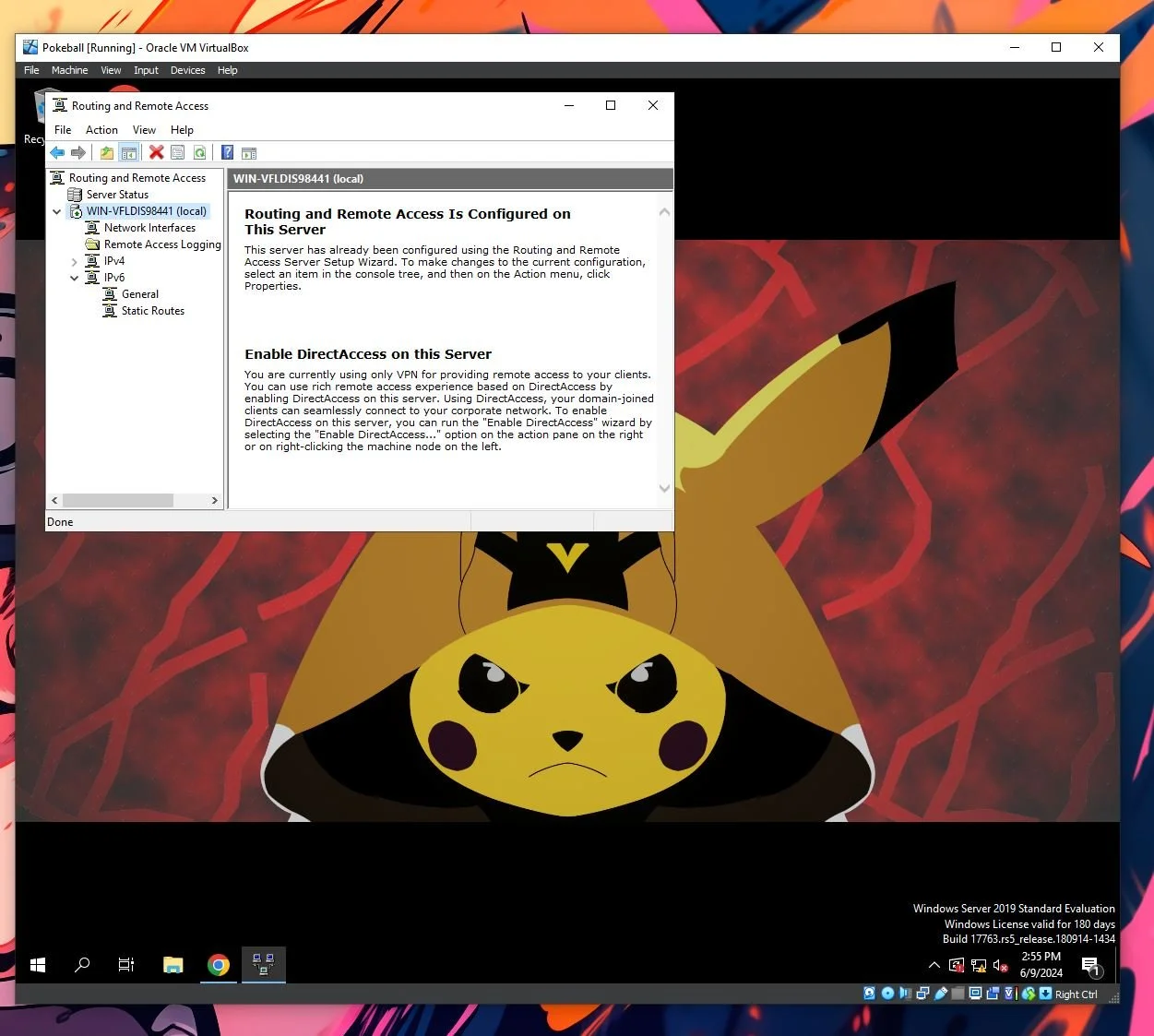Open VirtualBox Help menu
The image size is (1154, 1036).
(227, 70)
